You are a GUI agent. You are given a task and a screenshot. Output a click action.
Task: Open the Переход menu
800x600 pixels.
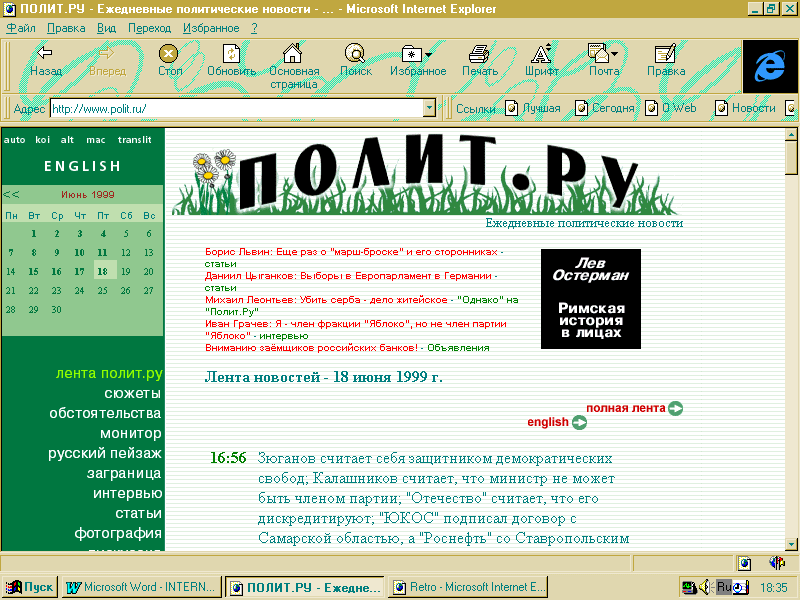click(149, 28)
